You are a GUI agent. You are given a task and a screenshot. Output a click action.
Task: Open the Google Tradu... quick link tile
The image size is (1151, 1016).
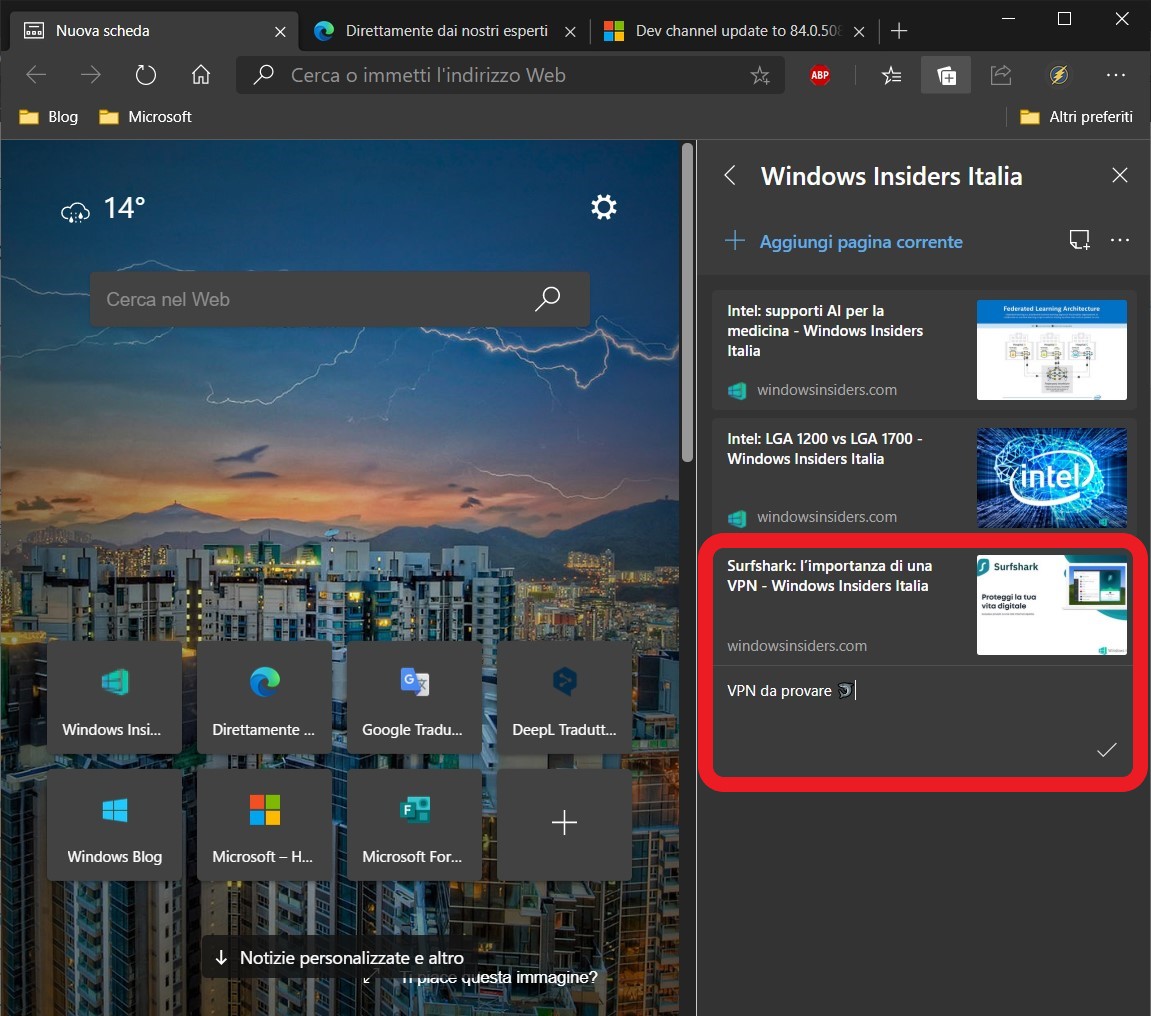click(414, 697)
